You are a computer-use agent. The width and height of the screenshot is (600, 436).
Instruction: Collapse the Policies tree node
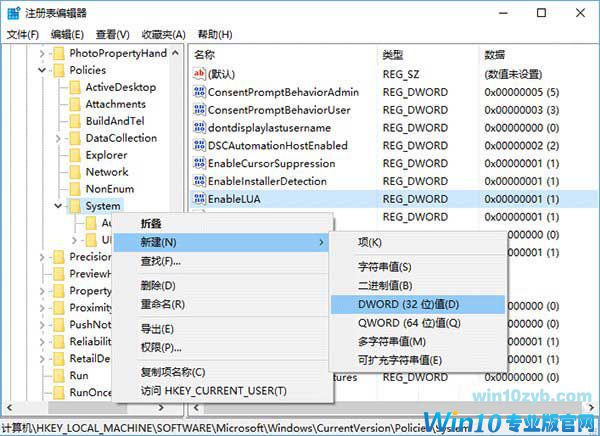[42, 70]
